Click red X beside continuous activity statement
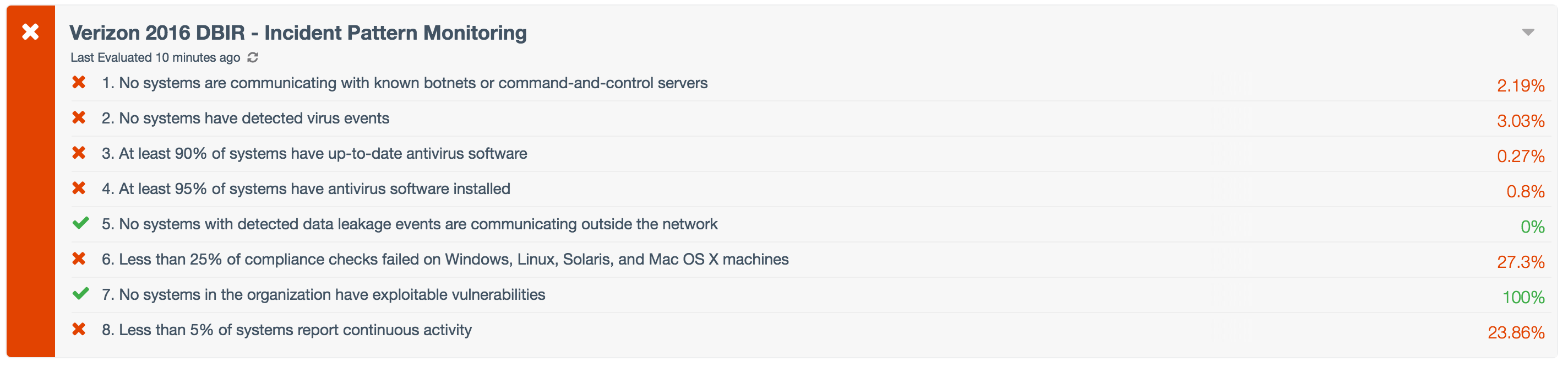This screenshot has height=366, width=1568. tap(79, 330)
